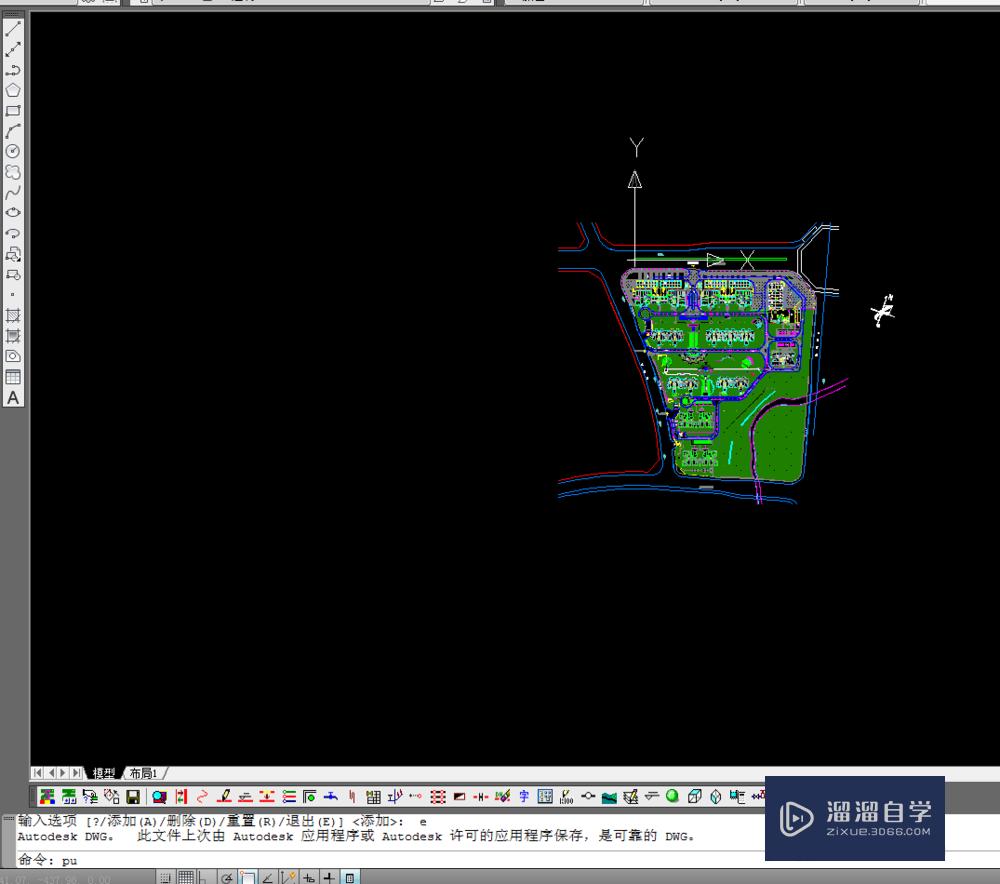Image resolution: width=1000 pixels, height=884 pixels.
Task: Click the Insert Block tool
Action: [13, 254]
